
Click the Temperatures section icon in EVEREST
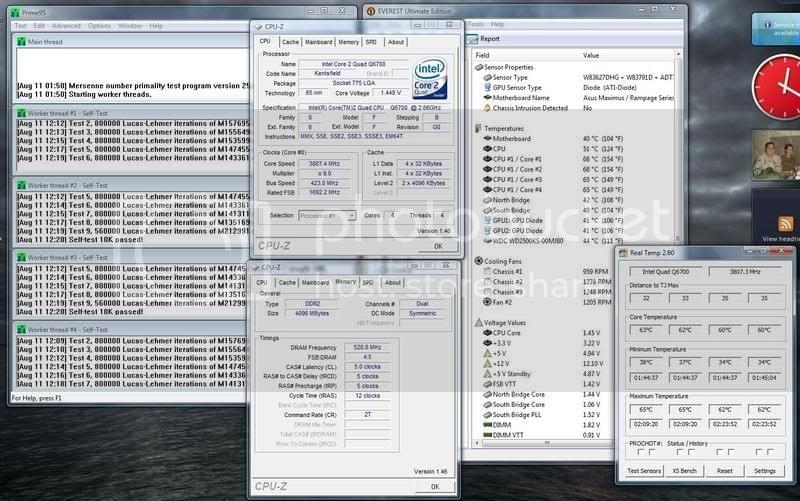[x=477, y=128]
